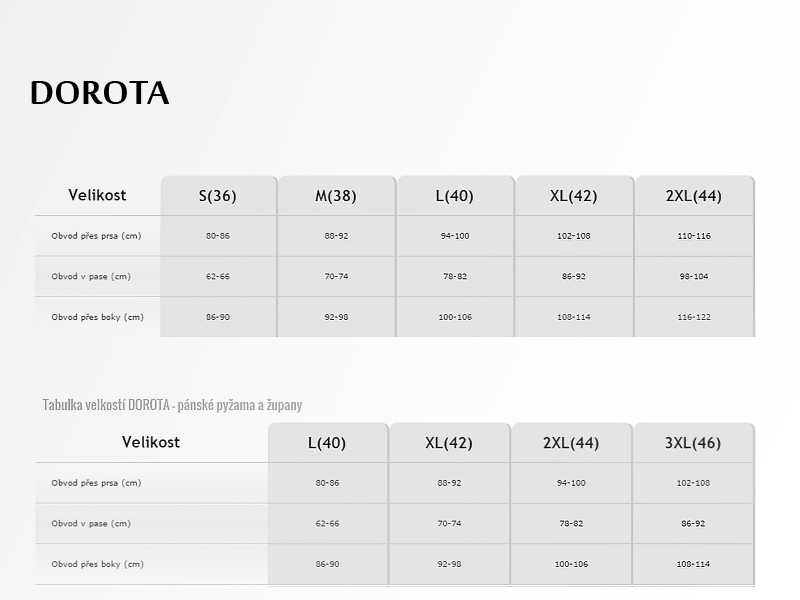The image size is (800, 600).
Task: Click the 108-114 cell under 3XL(46)
Action: 693,564
